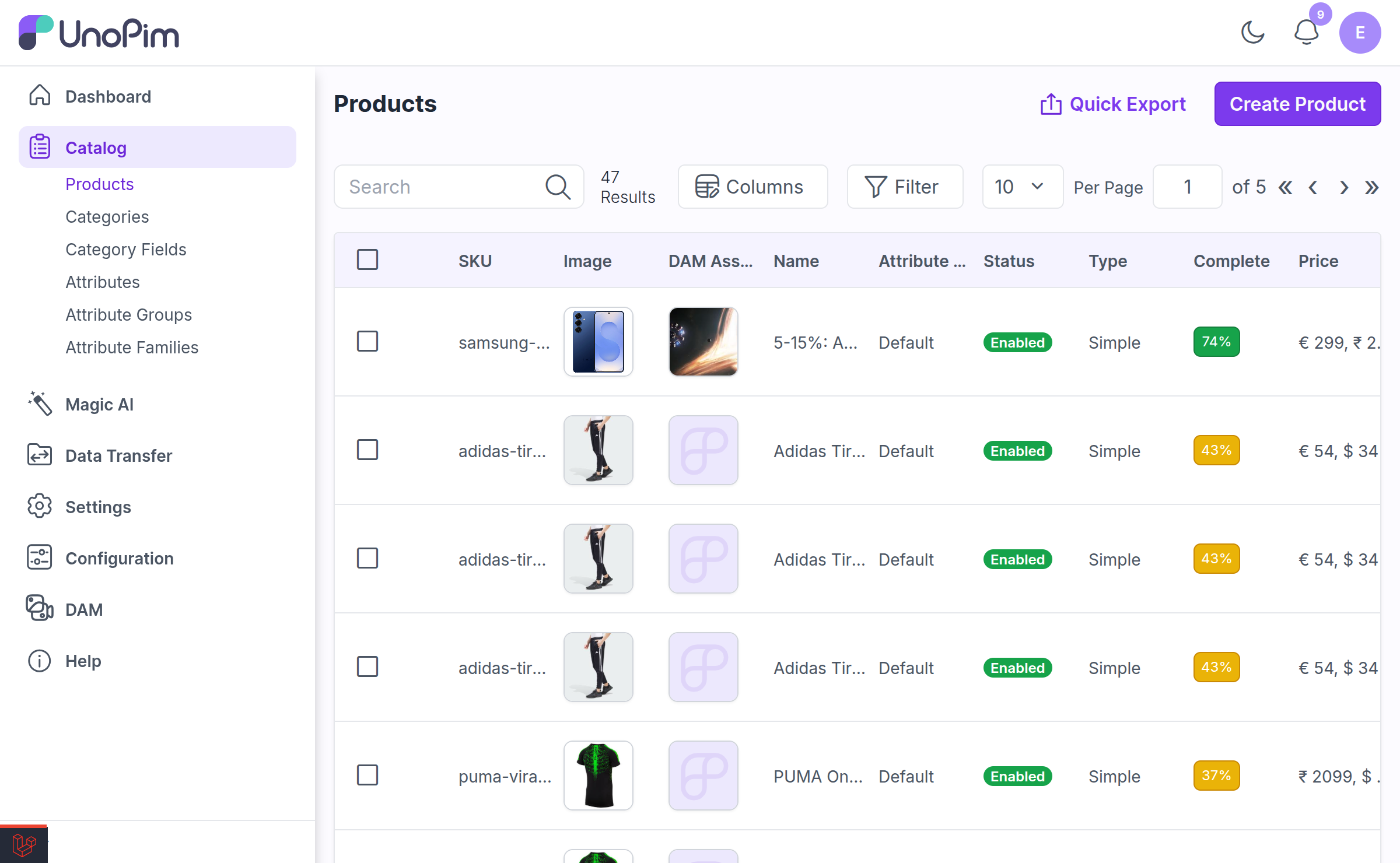Click the Filter funnel icon
This screenshot has width=1400, height=863.
click(x=876, y=187)
